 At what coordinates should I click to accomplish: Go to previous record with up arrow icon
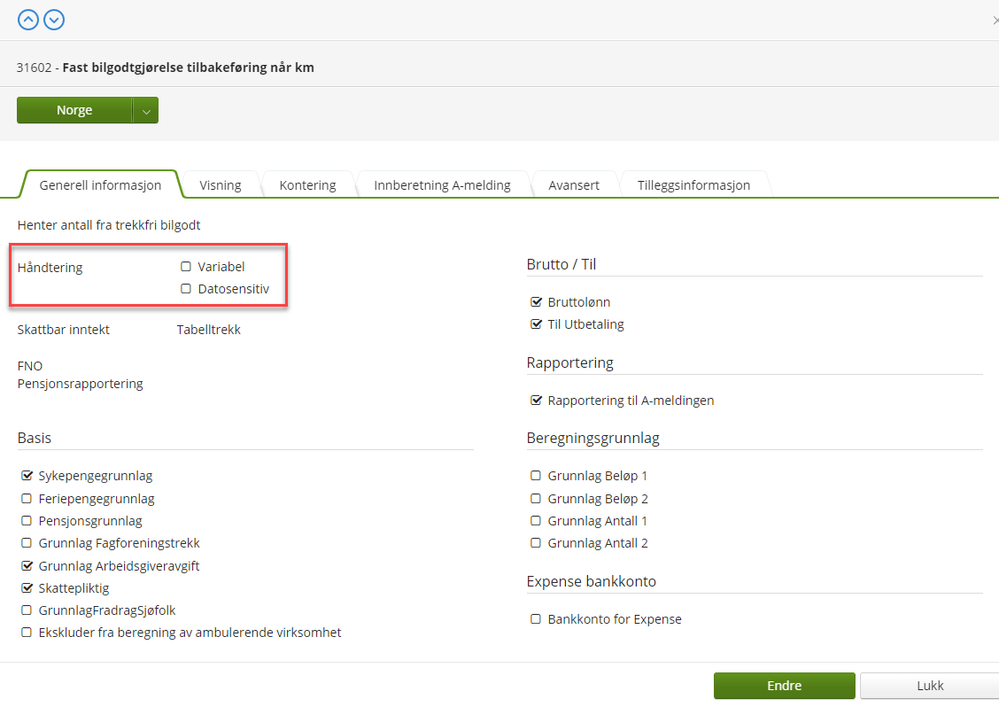[28, 20]
